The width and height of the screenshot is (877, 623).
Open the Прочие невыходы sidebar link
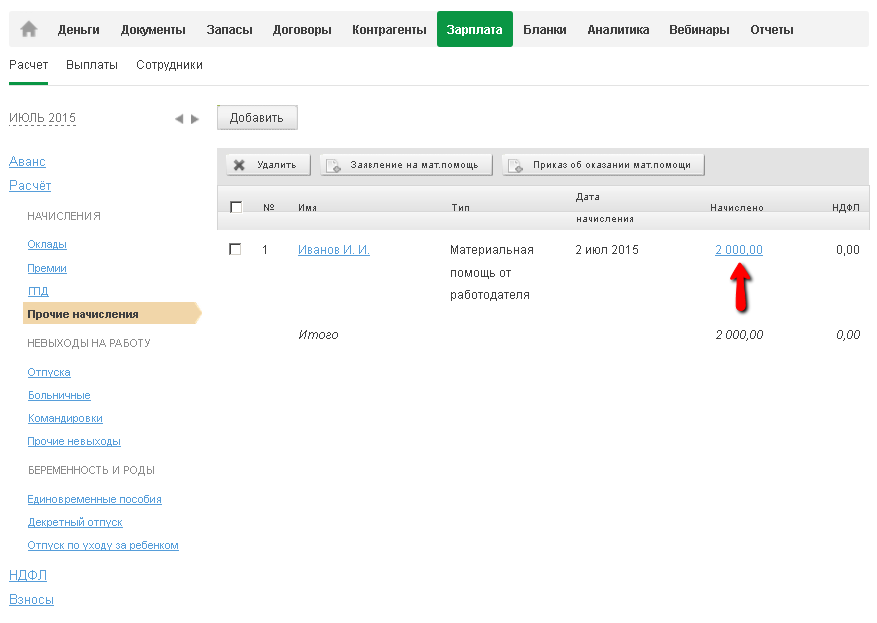(74, 441)
